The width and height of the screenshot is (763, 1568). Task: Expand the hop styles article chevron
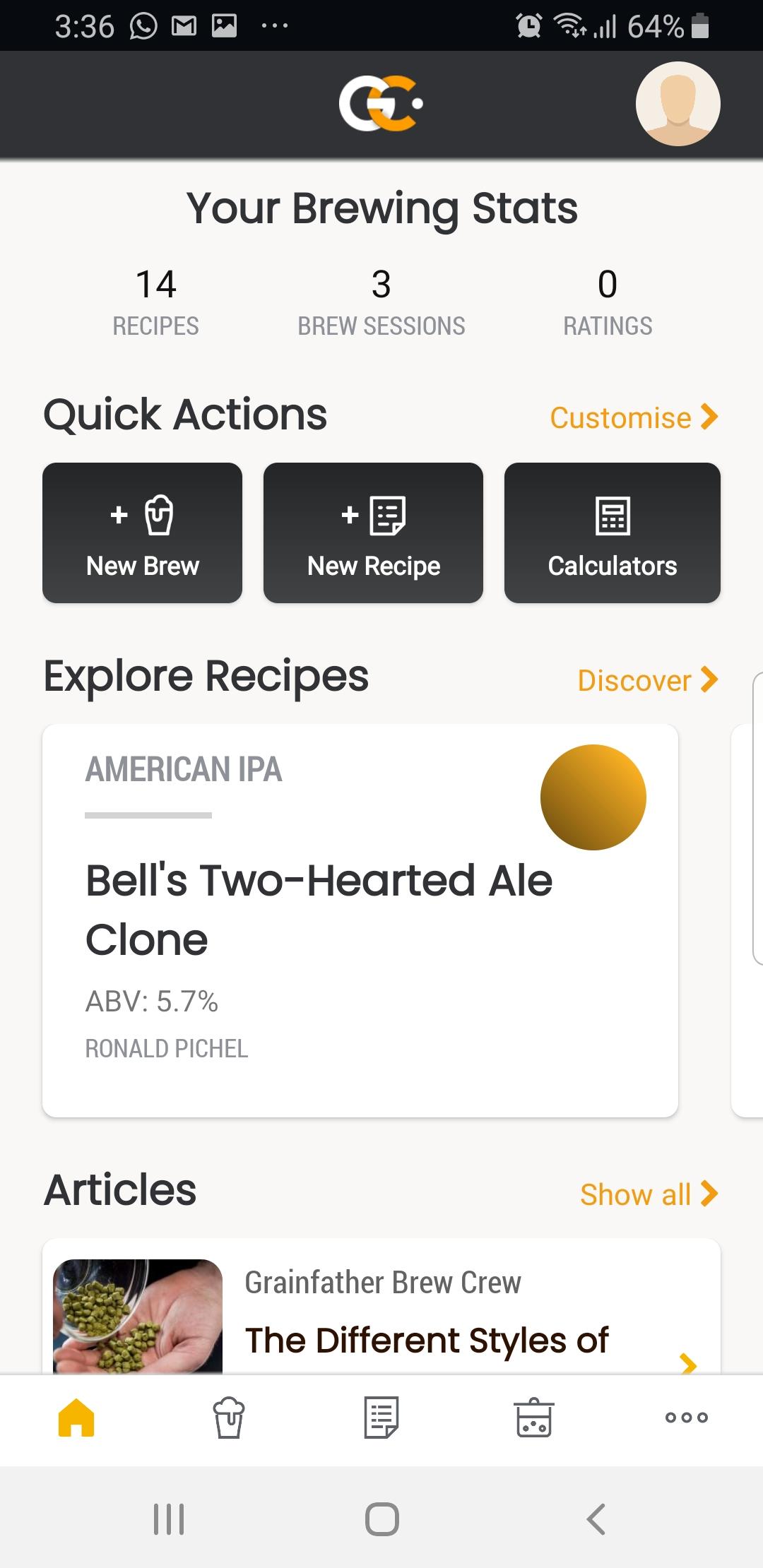coord(687,1363)
